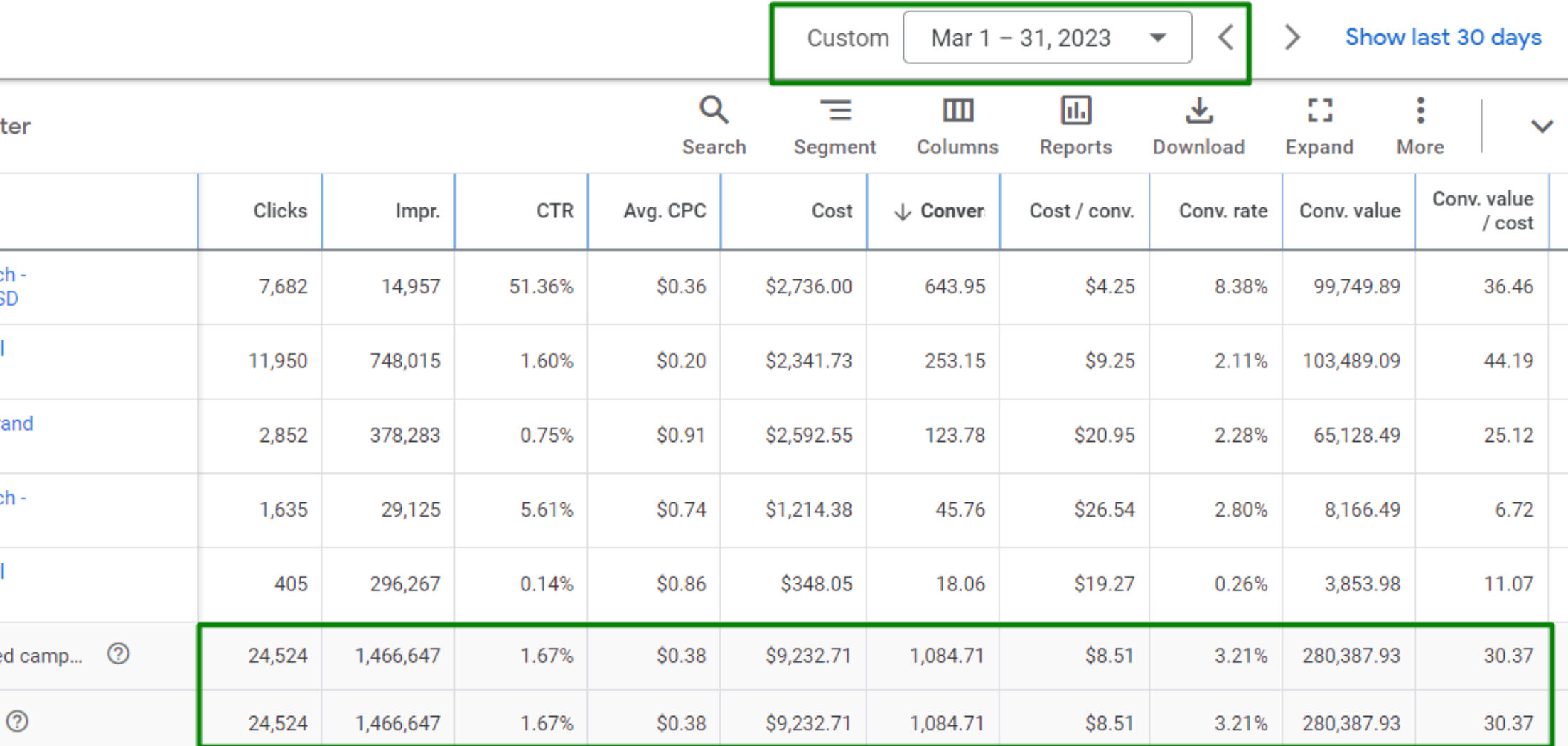Sort by the Conversions column header
Image resolution: width=1568 pixels, height=746 pixels.
pyautogui.click(x=951, y=211)
